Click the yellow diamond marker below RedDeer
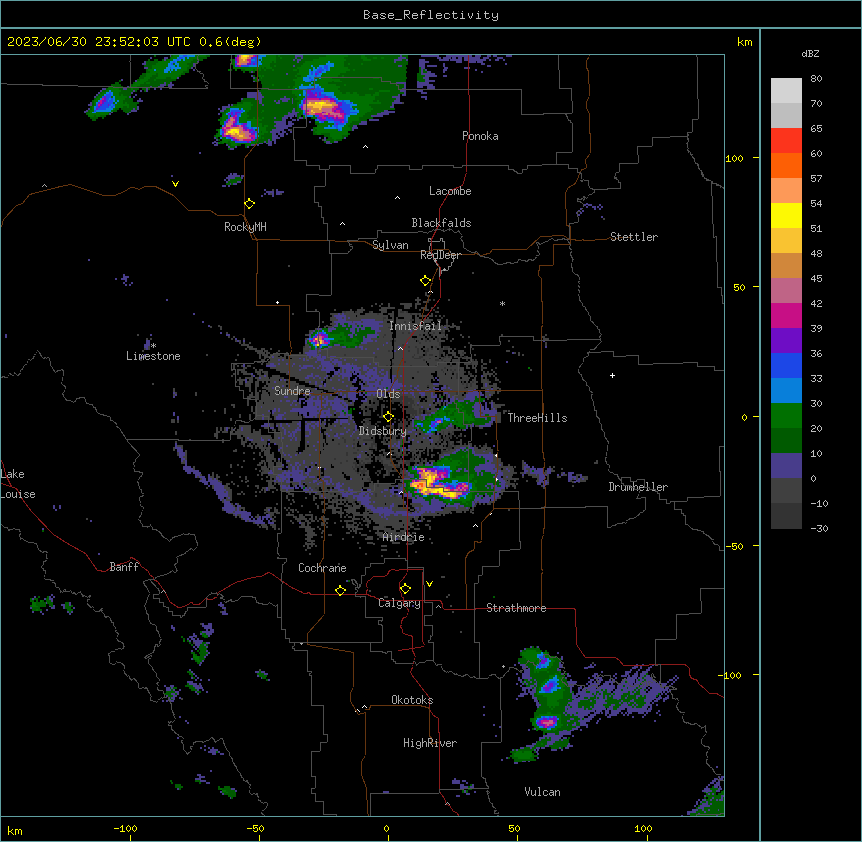 click(425, 280)
